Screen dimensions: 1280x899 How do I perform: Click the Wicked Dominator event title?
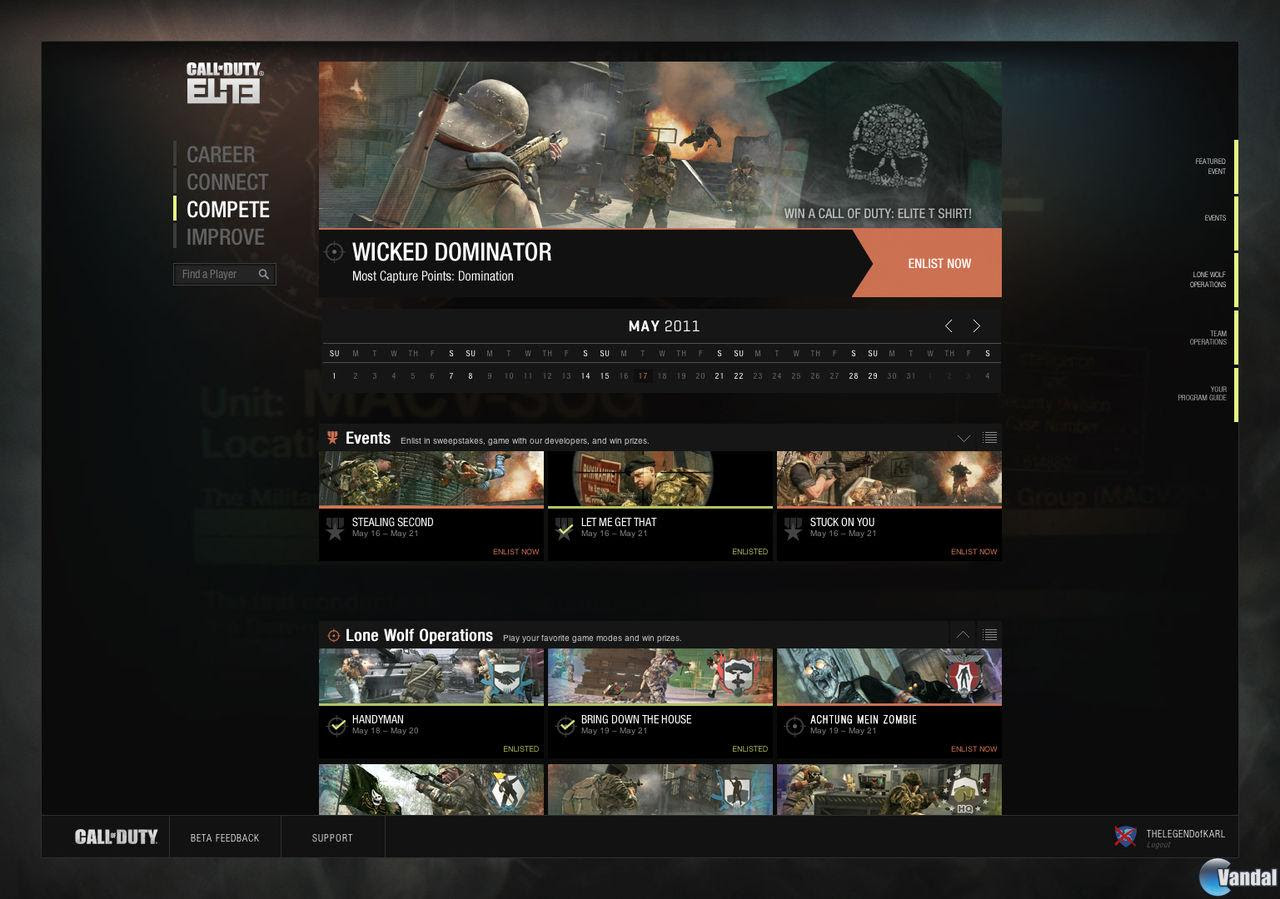(452, 252)
